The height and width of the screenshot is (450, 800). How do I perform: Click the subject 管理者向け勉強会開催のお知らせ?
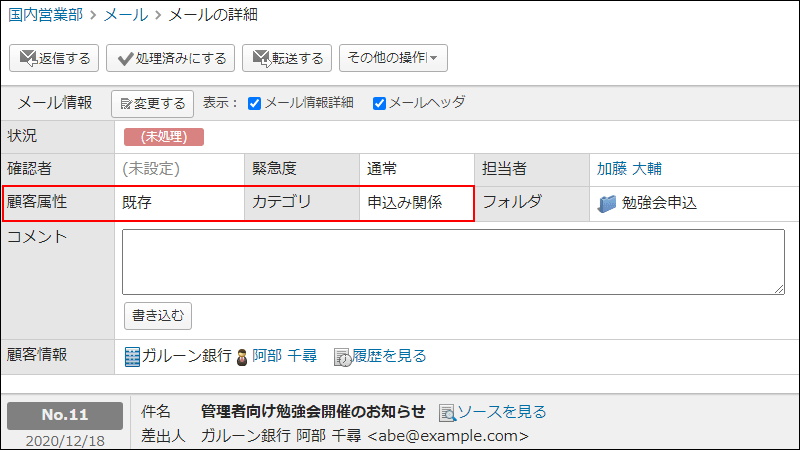tap(313, 411)
